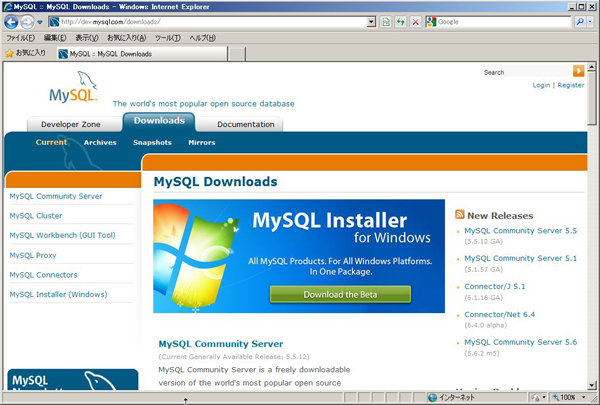The image size is (600, 405).
Task: Click the New Releases RSS feed icon
Action: point(460,214)
